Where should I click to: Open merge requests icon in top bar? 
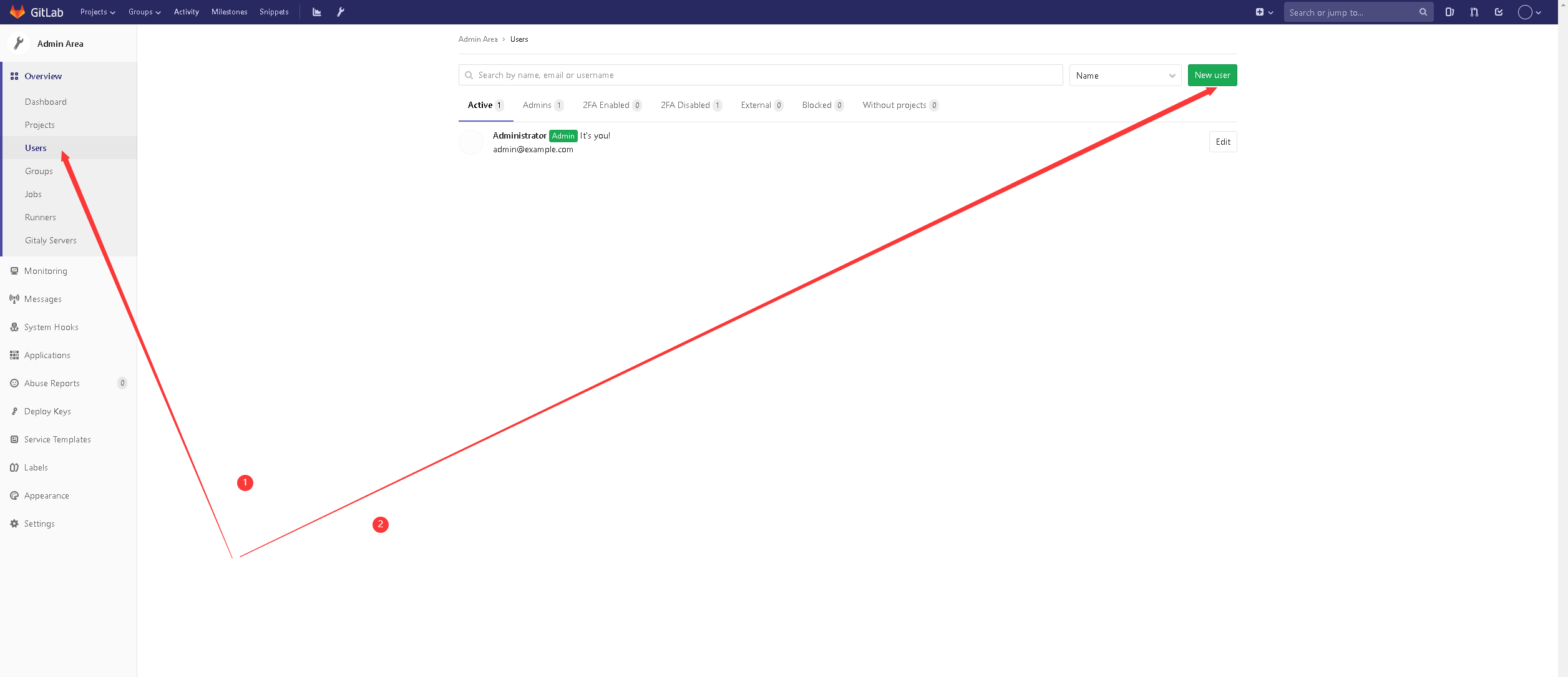[x=1474, y=12]
